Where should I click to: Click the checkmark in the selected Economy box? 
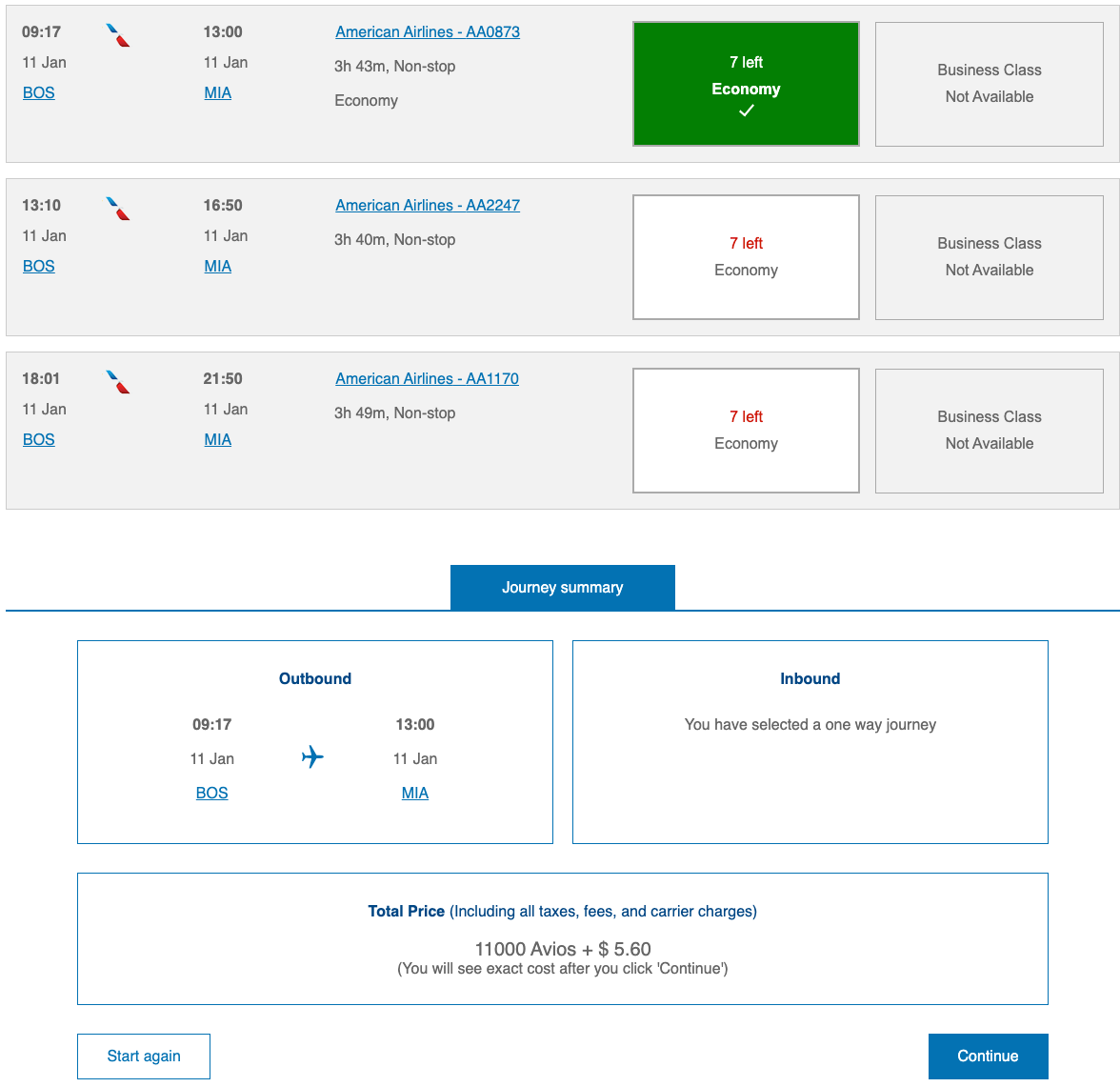[746, 111]
